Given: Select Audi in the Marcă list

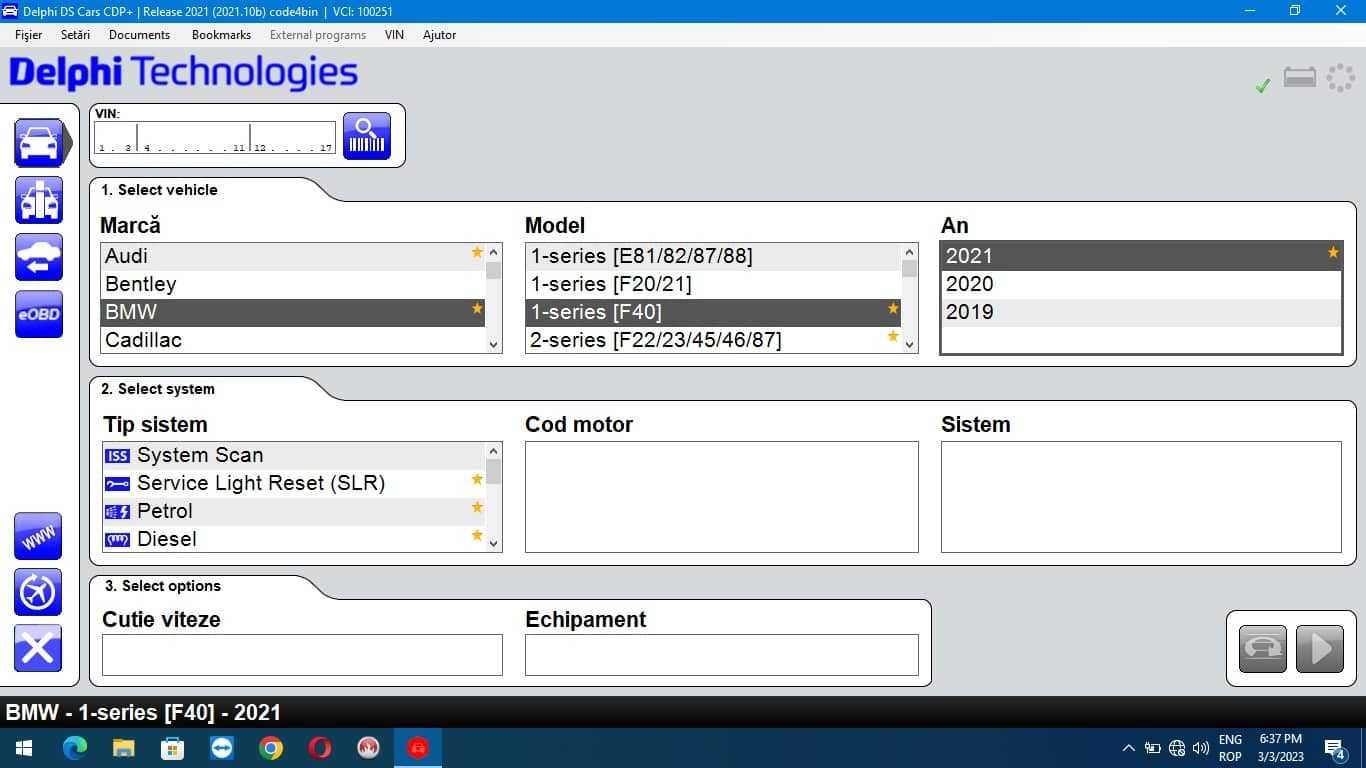Looking at the screenshot, I should point(293,256).
